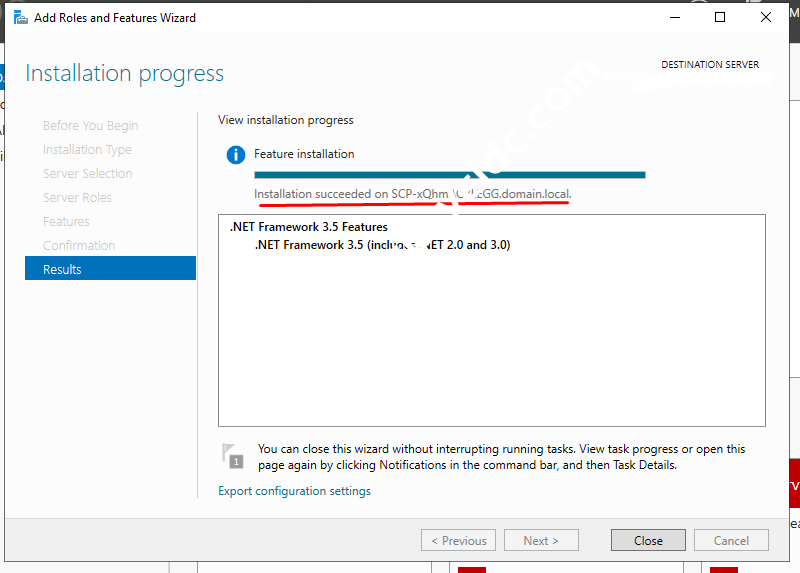Close the wizard with the X button
The width and height of the screenshot is (800, 573).
click(765, 17)
